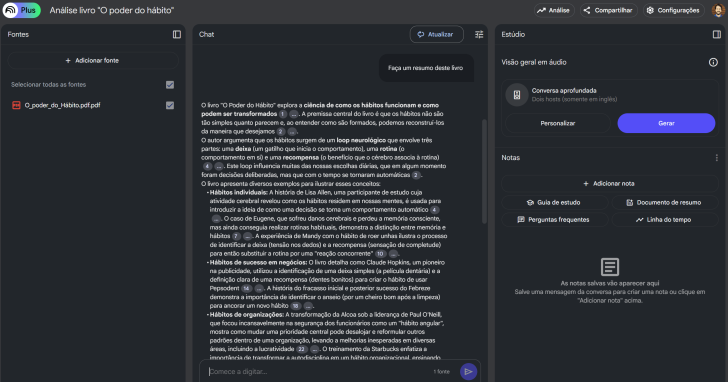The image size is (728, 382).
Task: Open Configurações settings
Action: click(673, 10)
